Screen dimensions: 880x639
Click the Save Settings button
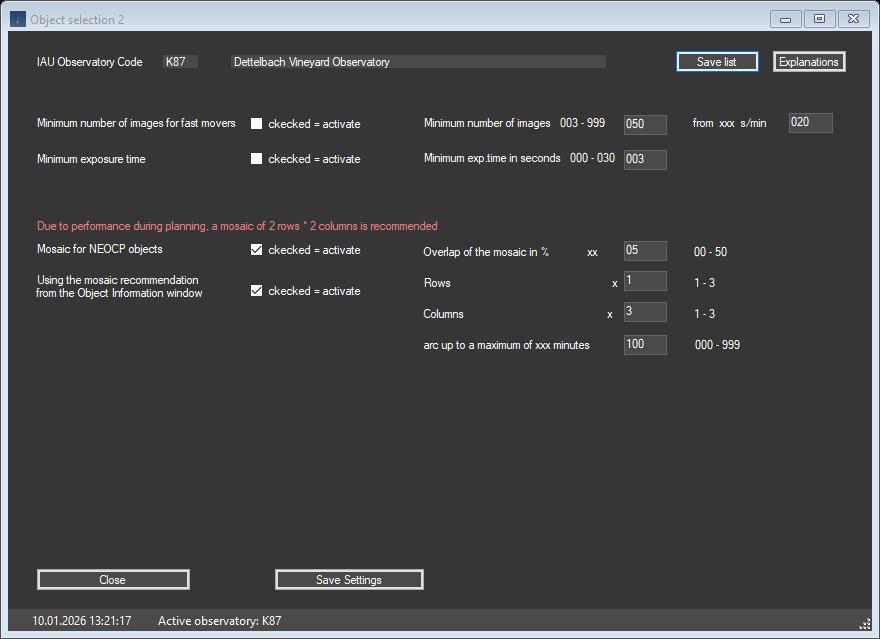click(348, 579)
